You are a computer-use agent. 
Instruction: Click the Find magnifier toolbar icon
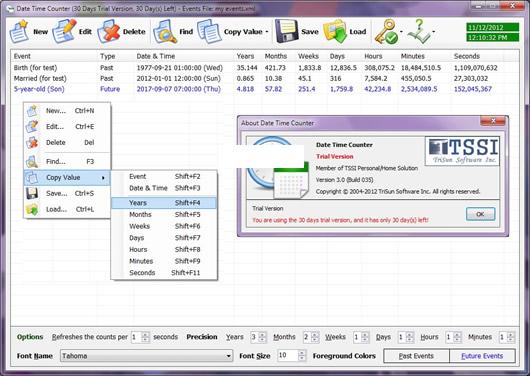click(x=165, y=31)
